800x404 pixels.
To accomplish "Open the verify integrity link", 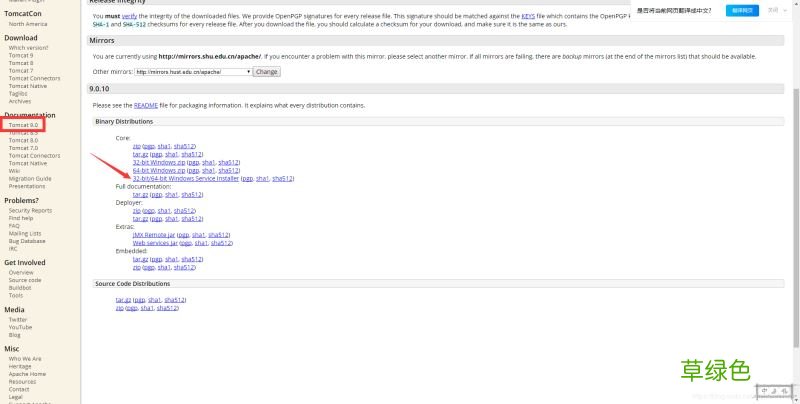I will point(157,18).
